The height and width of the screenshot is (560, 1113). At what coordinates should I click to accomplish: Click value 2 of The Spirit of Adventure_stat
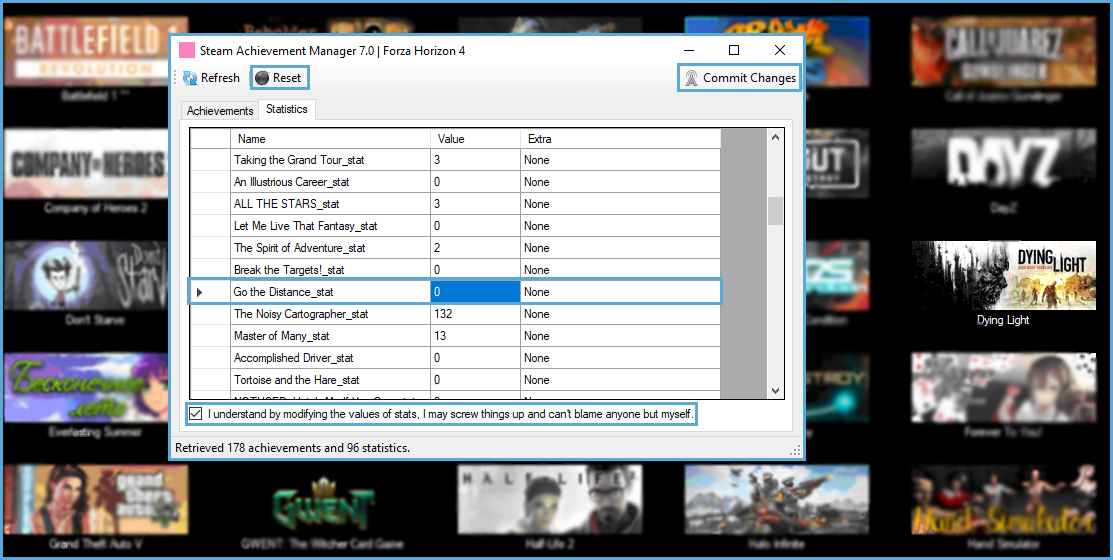[476, 248]
